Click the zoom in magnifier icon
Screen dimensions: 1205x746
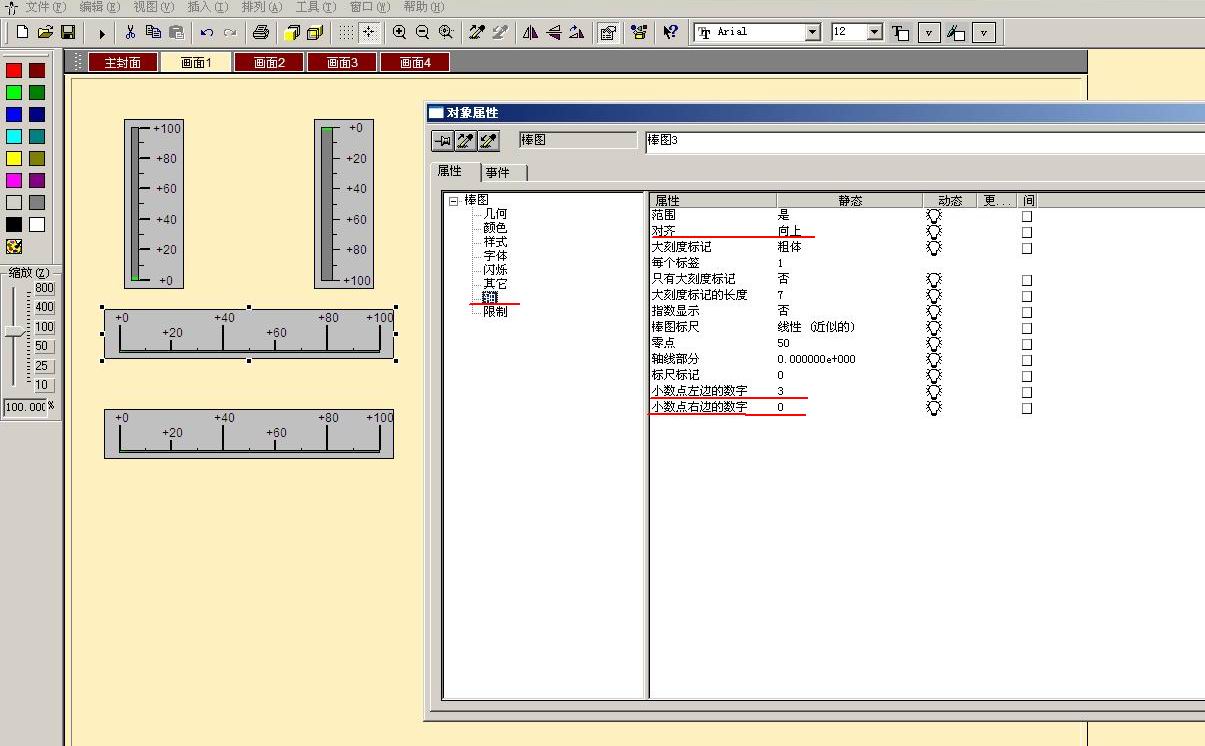(x=400, y=33)
